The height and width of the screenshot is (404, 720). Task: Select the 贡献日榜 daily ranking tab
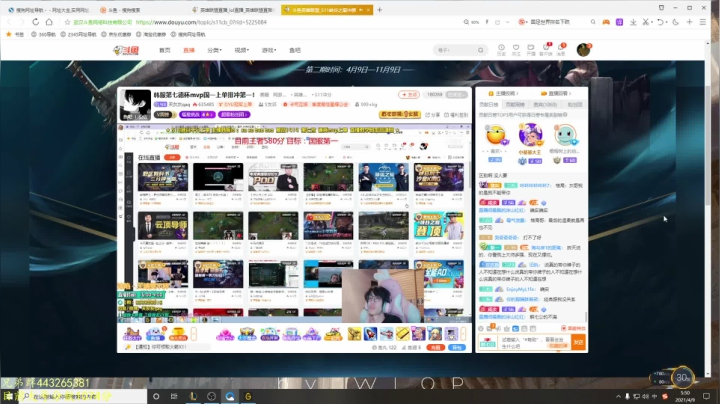tap(489, 105)
